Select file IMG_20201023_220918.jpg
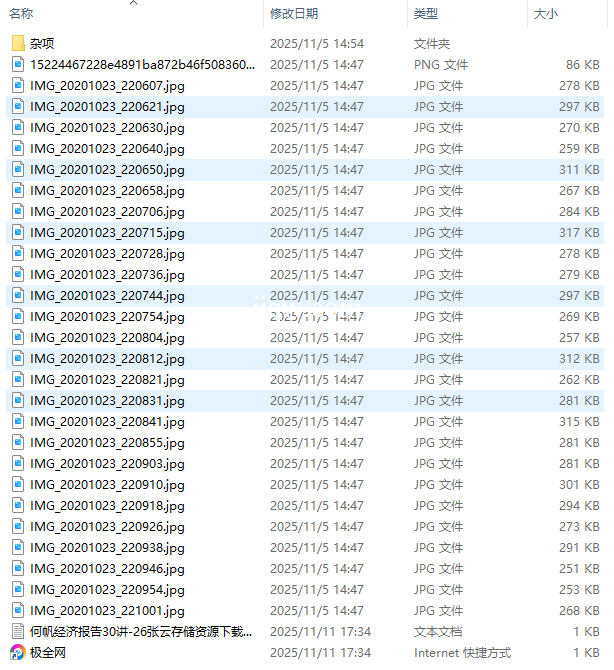The image size is (614, 670). click(x=107, y=506)
